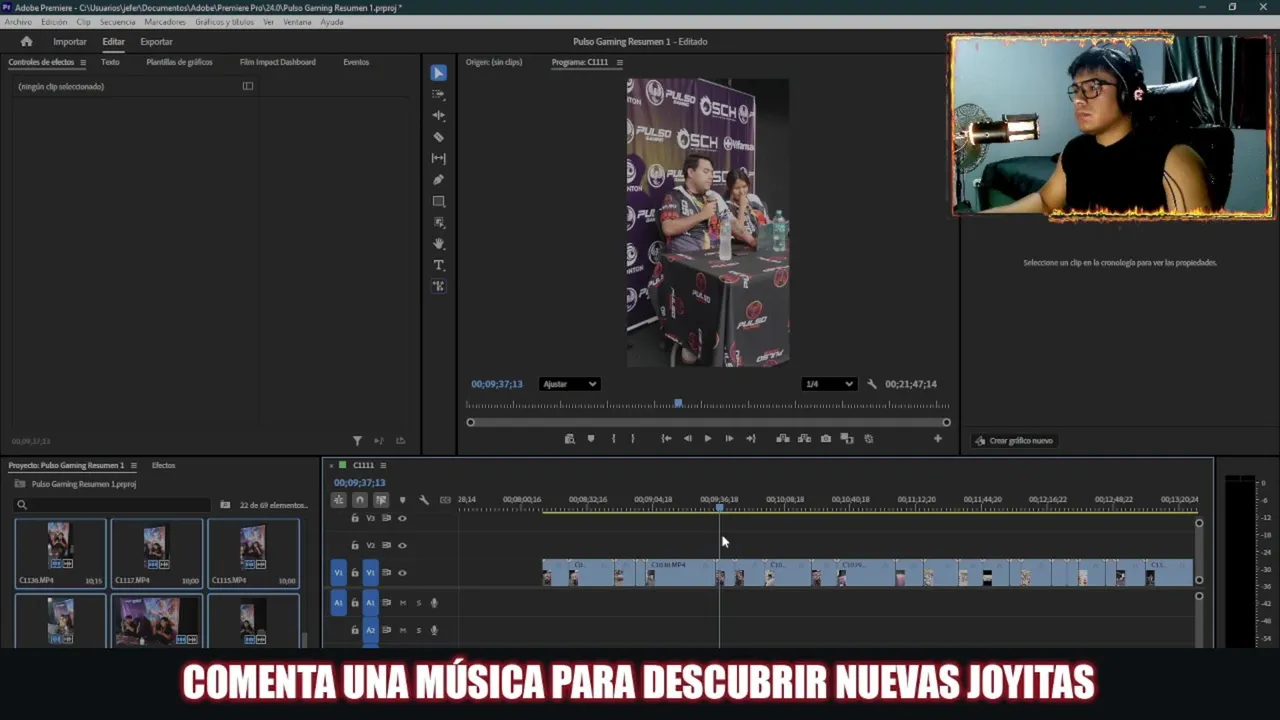Go to Out point
Image resolution: width=1280 pixels, height=720 pixels.
tap(750, 438)
